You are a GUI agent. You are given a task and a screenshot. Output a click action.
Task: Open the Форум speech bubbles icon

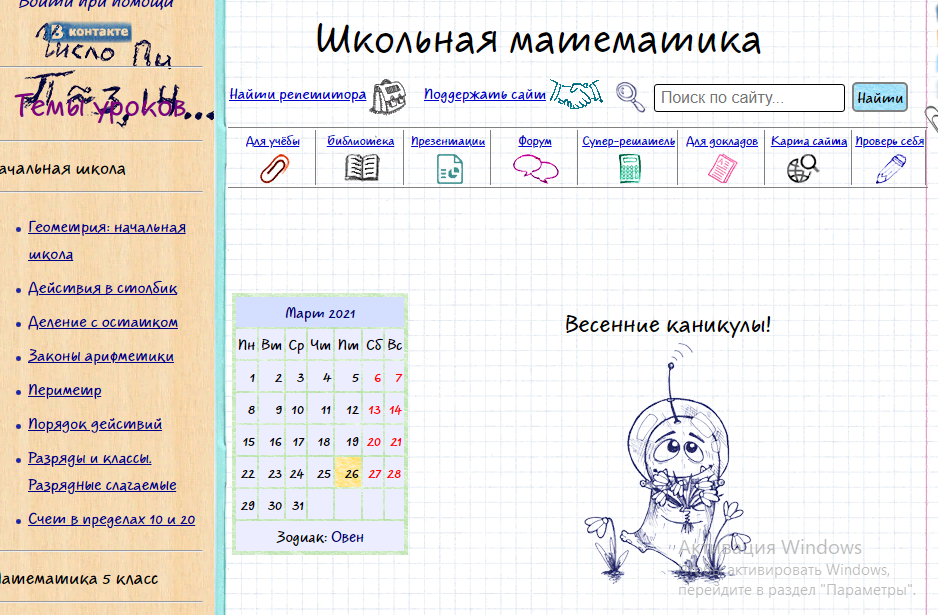click(535, 168)
